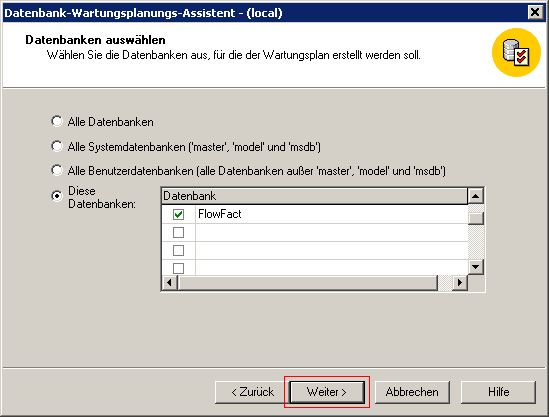
Task: Select the 'Alle Datenbanken' radio option
Action: pos(57,121)
